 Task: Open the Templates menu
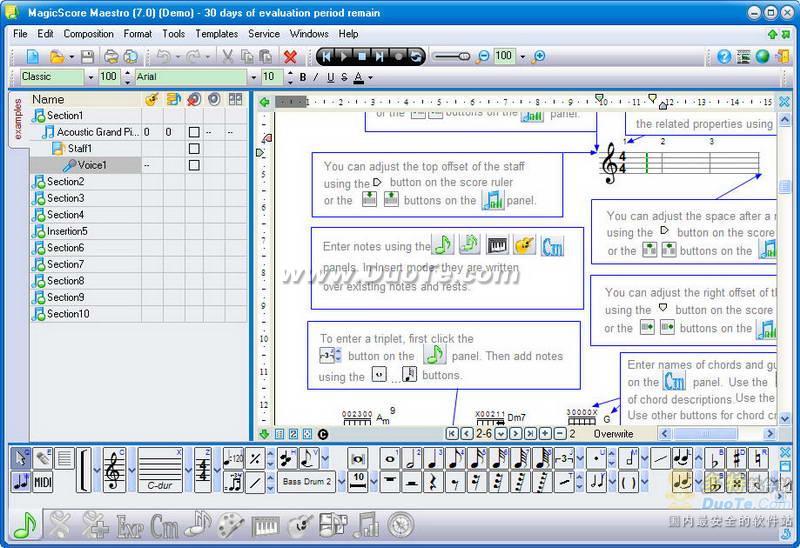(x=217, y=34)
